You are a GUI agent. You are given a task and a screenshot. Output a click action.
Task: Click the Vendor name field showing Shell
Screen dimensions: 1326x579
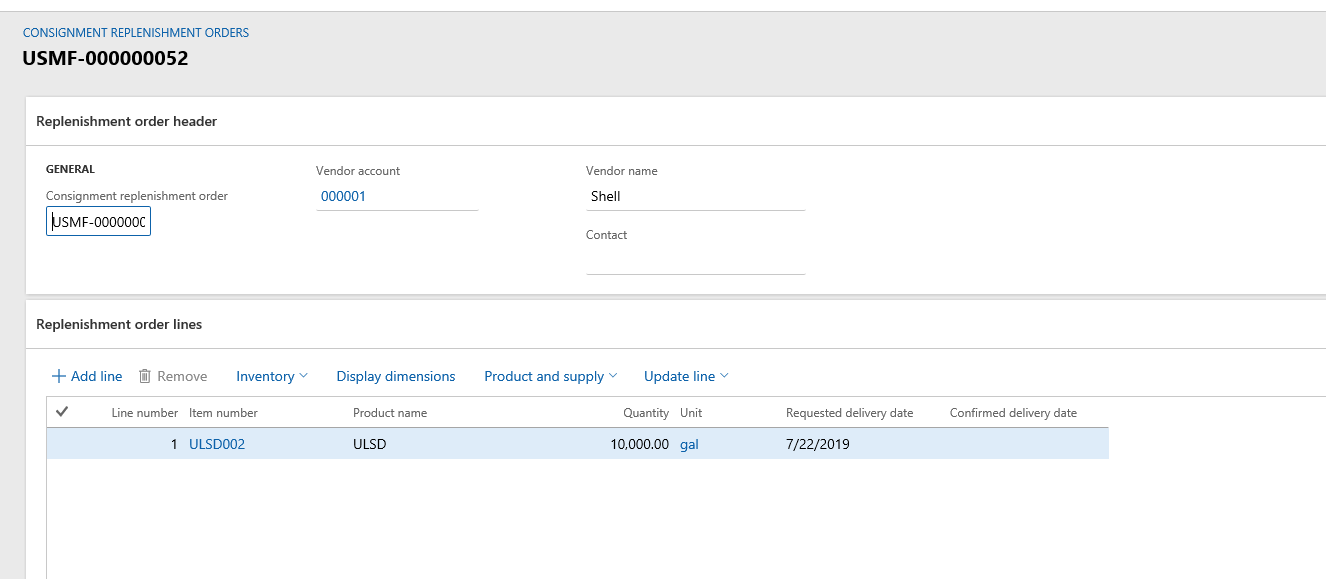tap(694, 196)
